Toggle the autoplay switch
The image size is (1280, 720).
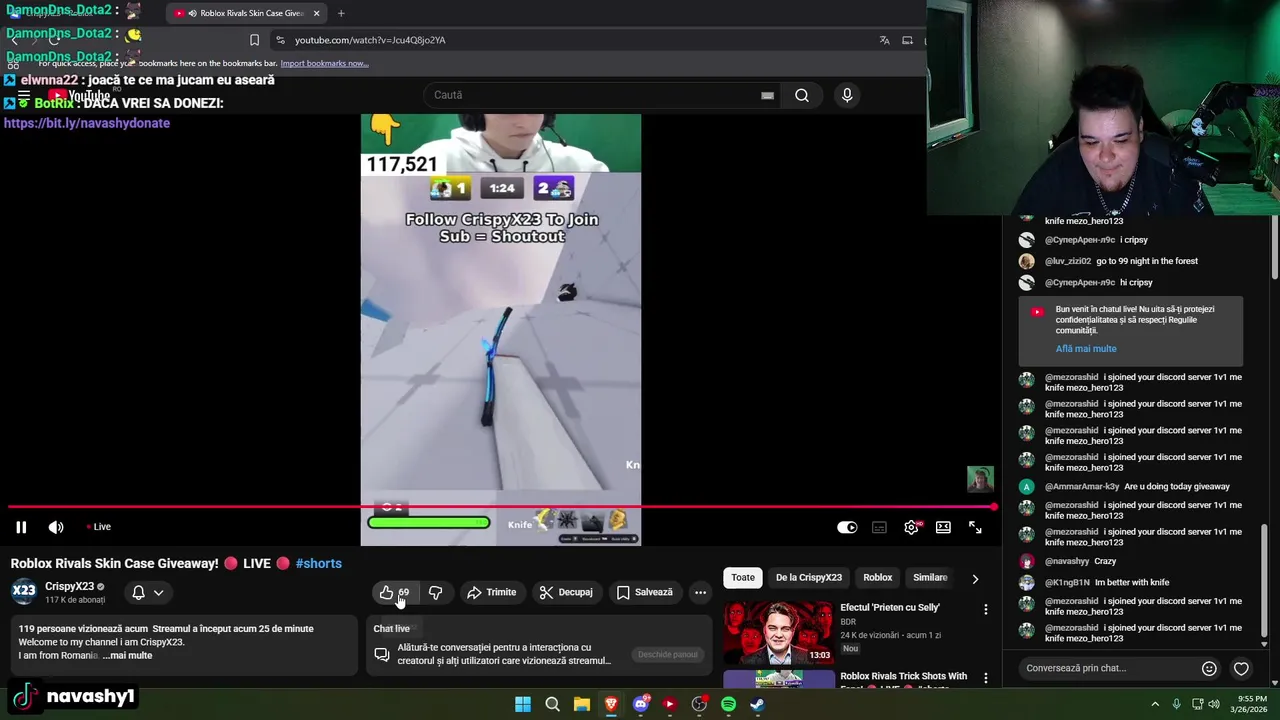point(847,527)
